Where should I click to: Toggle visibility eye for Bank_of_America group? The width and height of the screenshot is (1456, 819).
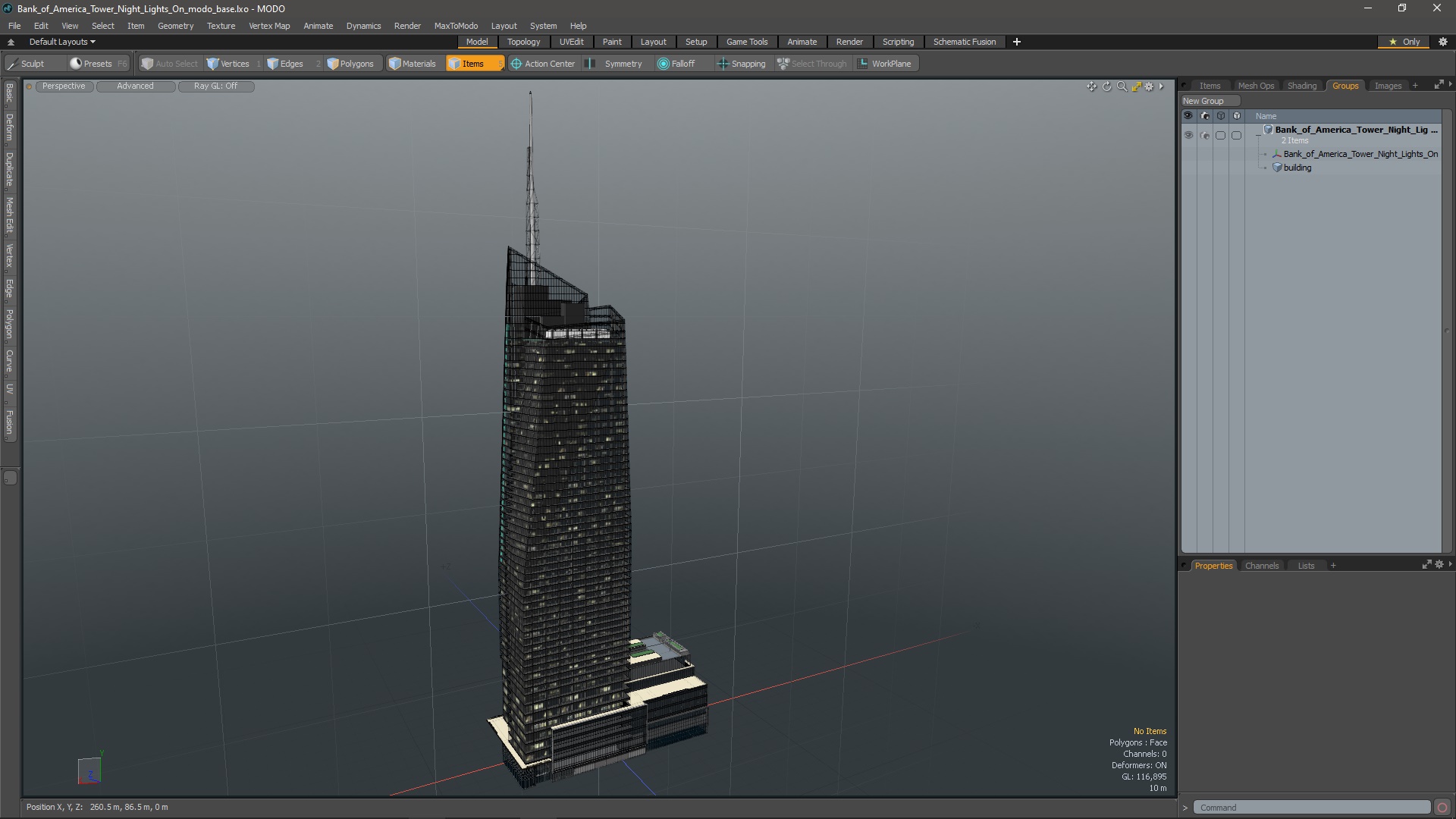point(1188,135)
